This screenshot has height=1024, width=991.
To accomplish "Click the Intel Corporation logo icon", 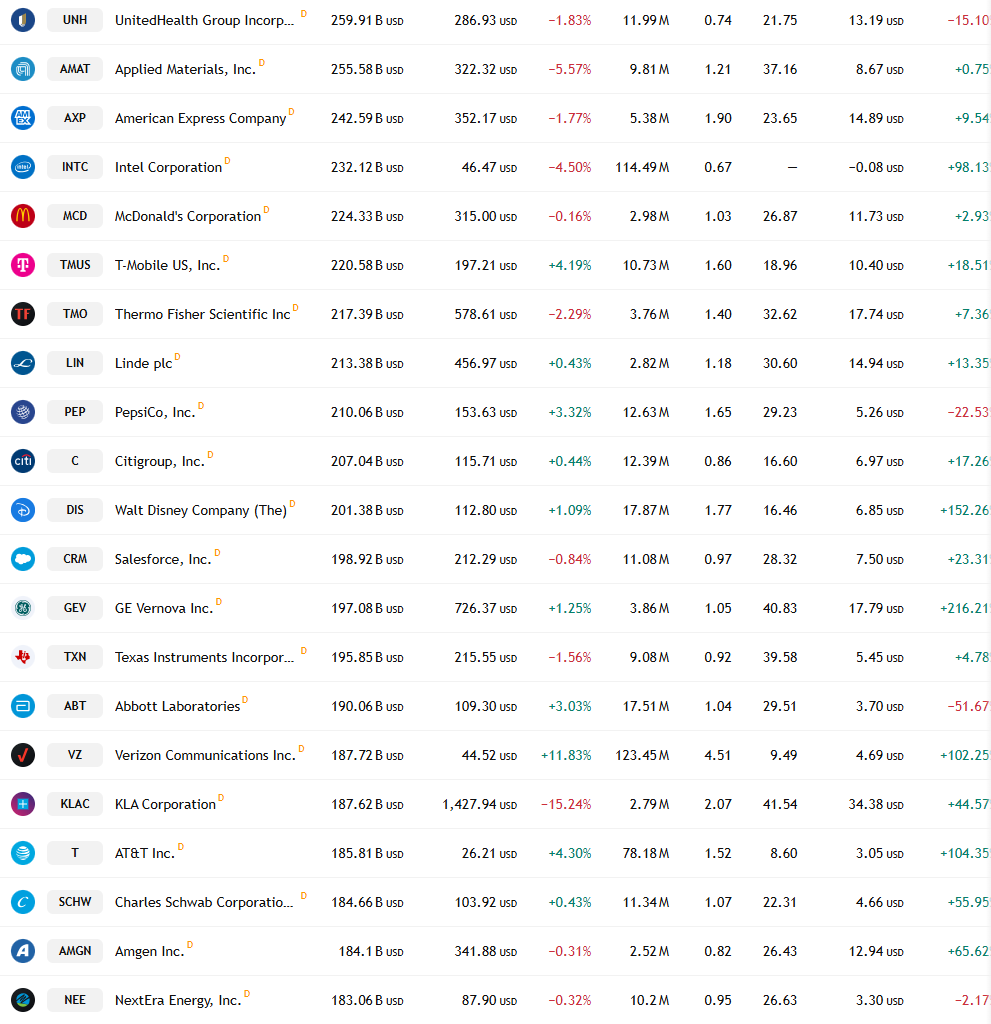I will point(23,167).
